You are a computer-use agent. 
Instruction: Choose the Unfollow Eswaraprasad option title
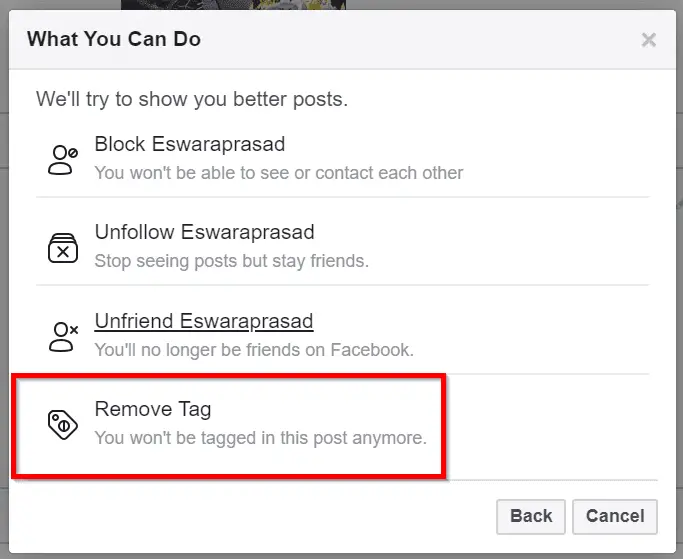(204, 232)
